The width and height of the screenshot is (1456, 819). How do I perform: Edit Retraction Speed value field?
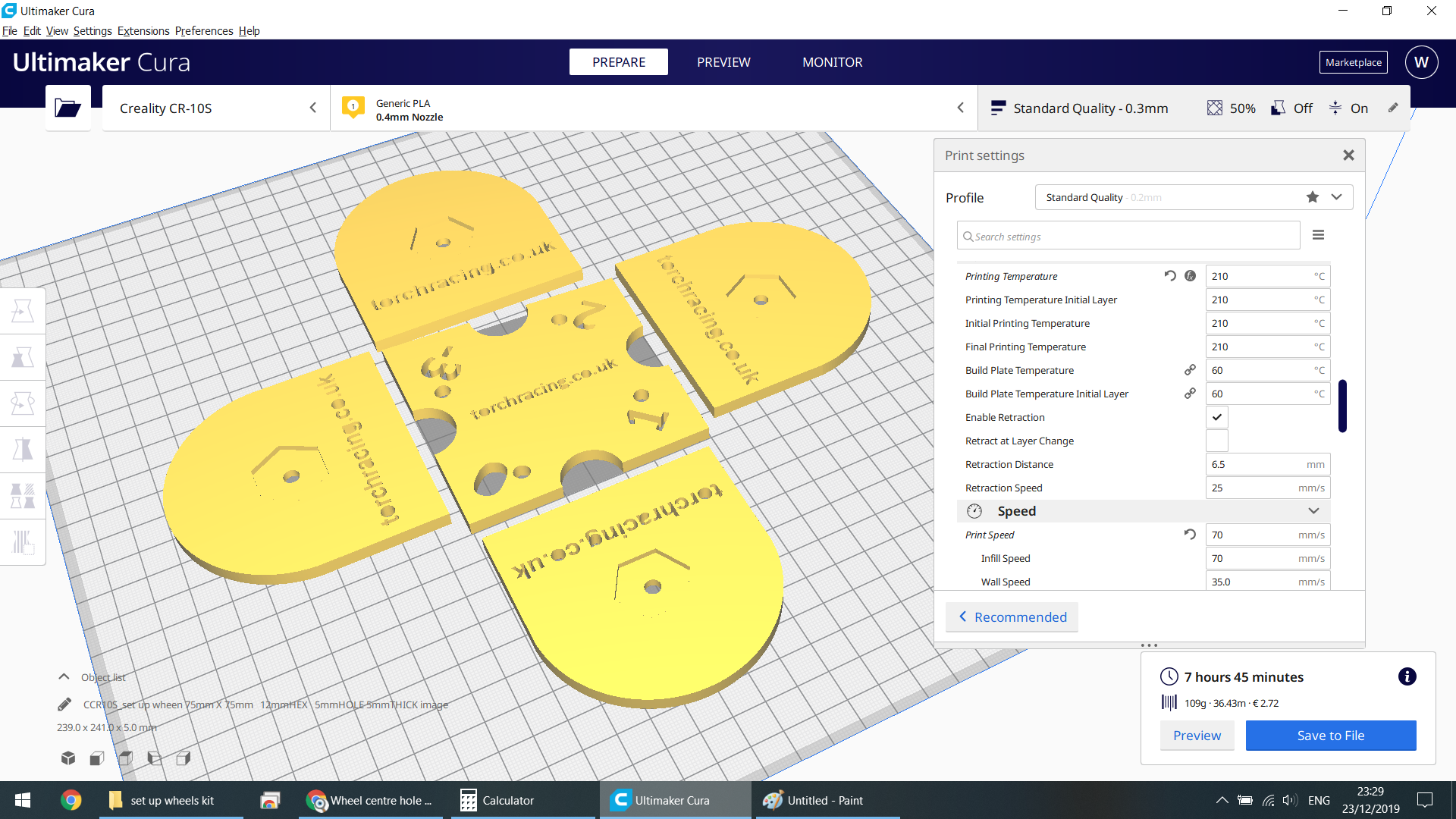[1267, 488]
